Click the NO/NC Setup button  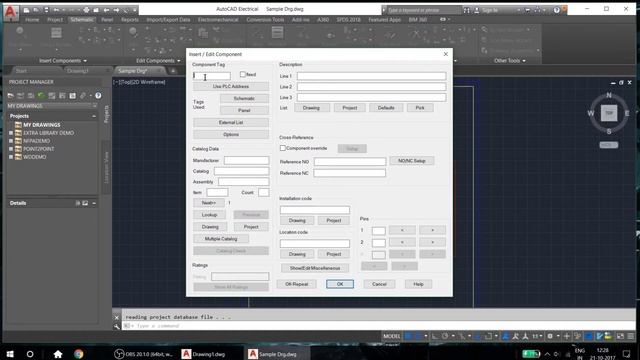(x=411, y=161)
